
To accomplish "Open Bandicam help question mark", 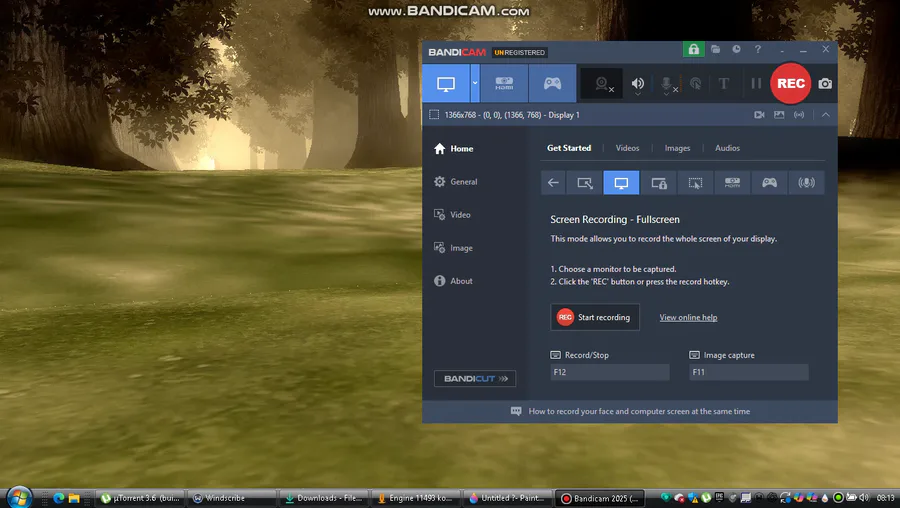I will tap(758, 49).
